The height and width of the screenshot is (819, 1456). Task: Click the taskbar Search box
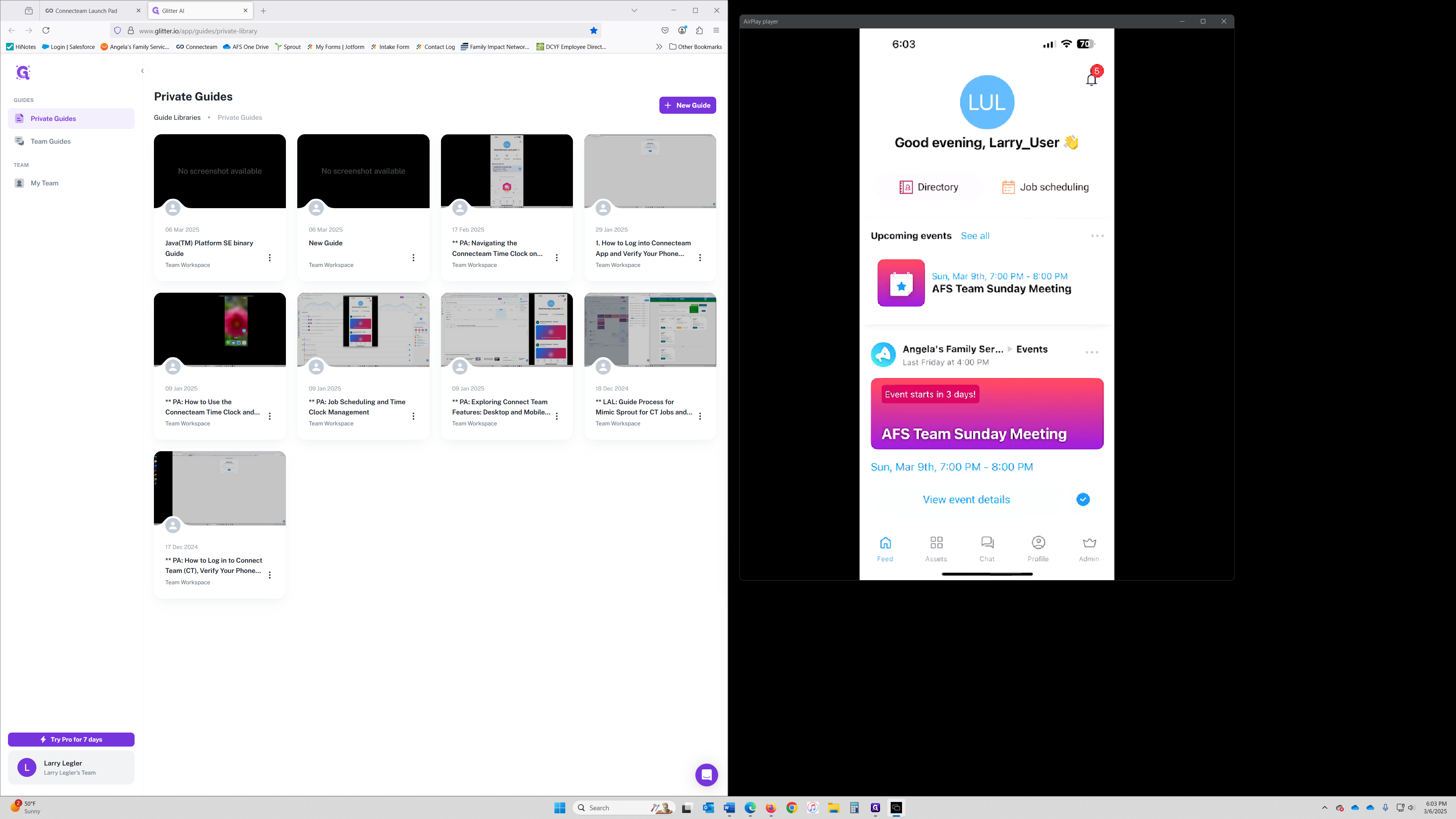[624, 808]
